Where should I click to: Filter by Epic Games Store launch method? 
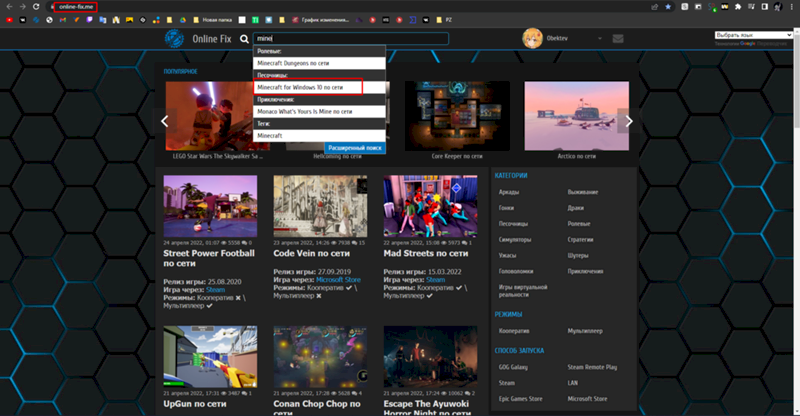pyautogui.click(x=520, y=399)
